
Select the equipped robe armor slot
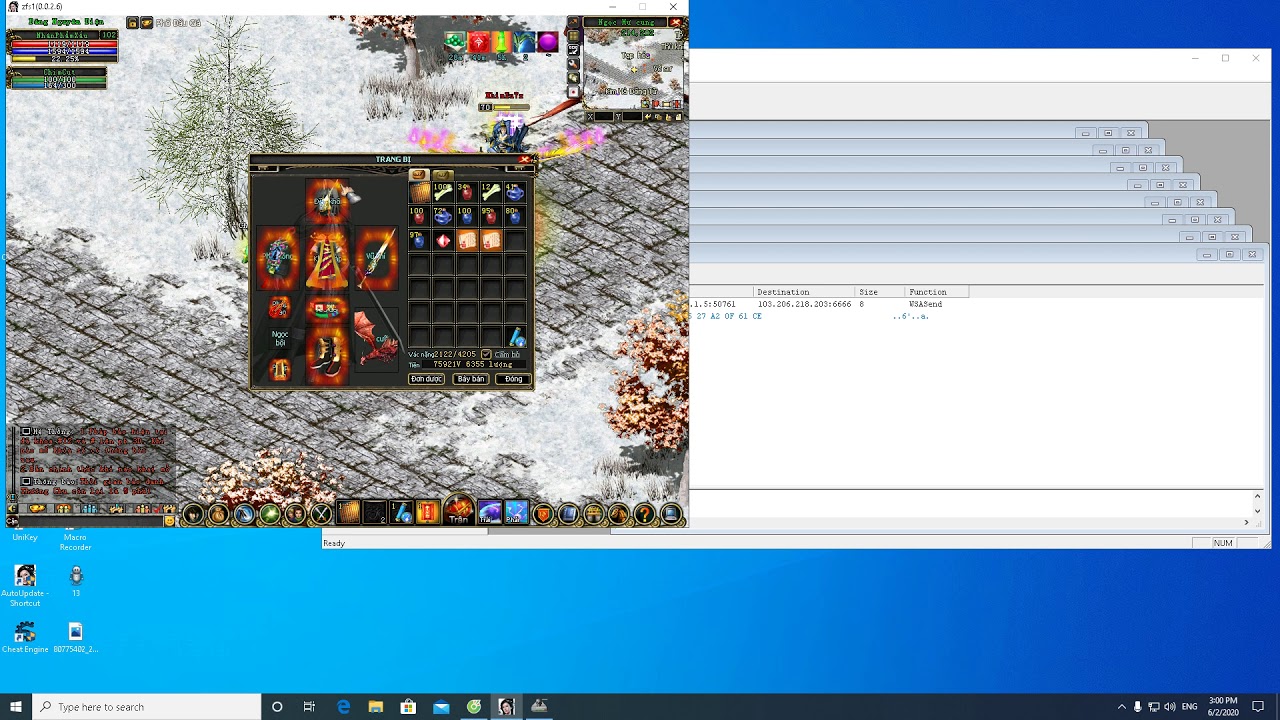pyautogui.click(x=327, y=259)
